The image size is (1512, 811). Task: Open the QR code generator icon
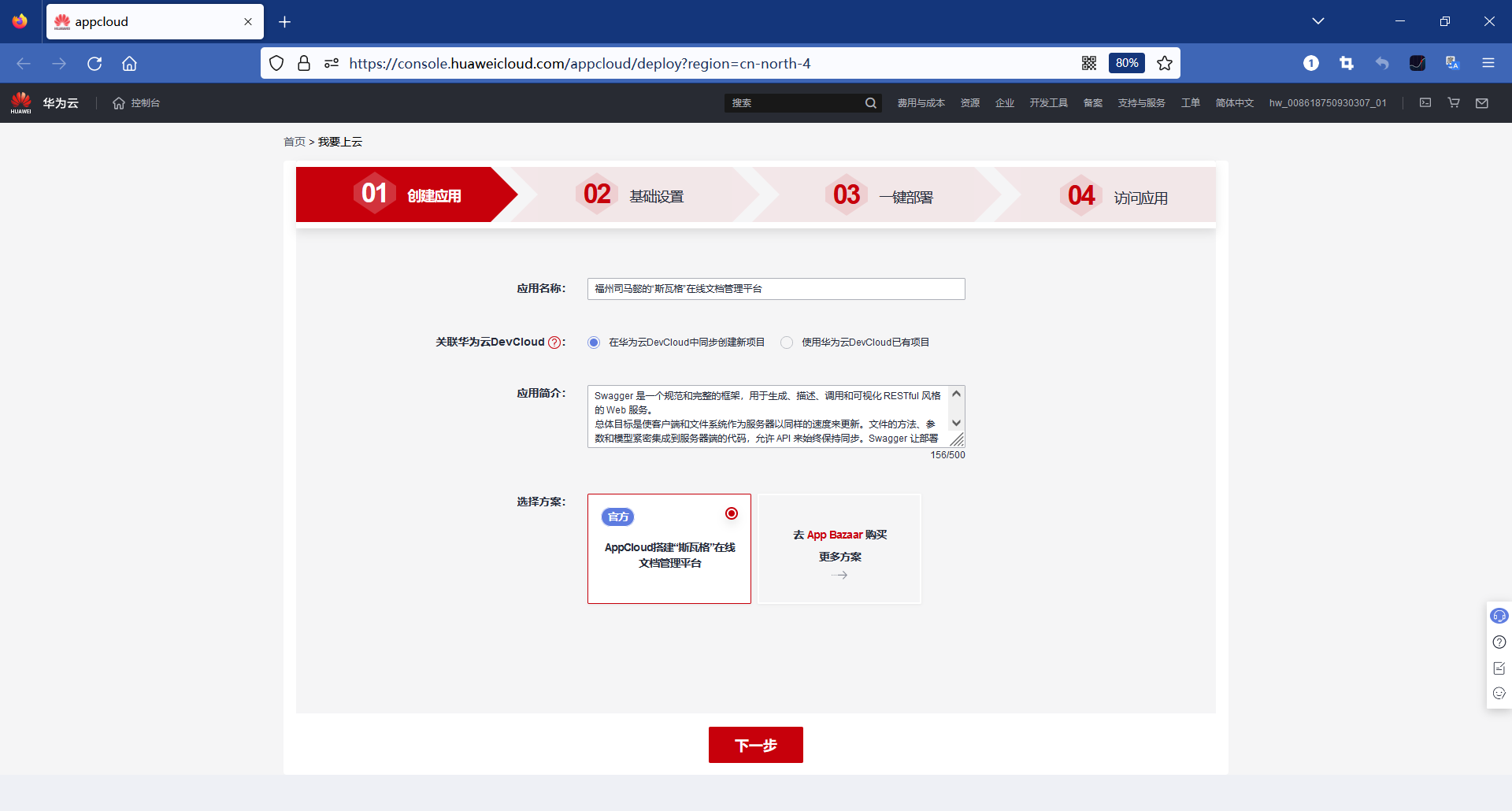pyautogui.click(x=1089, y=64)
